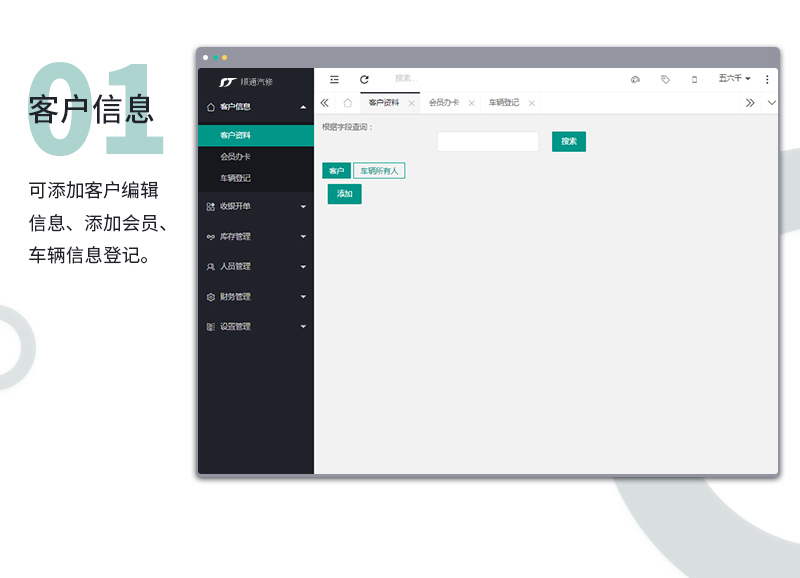Click the green 搜索 button
800x578 pixels.
[x=569, y=141]
